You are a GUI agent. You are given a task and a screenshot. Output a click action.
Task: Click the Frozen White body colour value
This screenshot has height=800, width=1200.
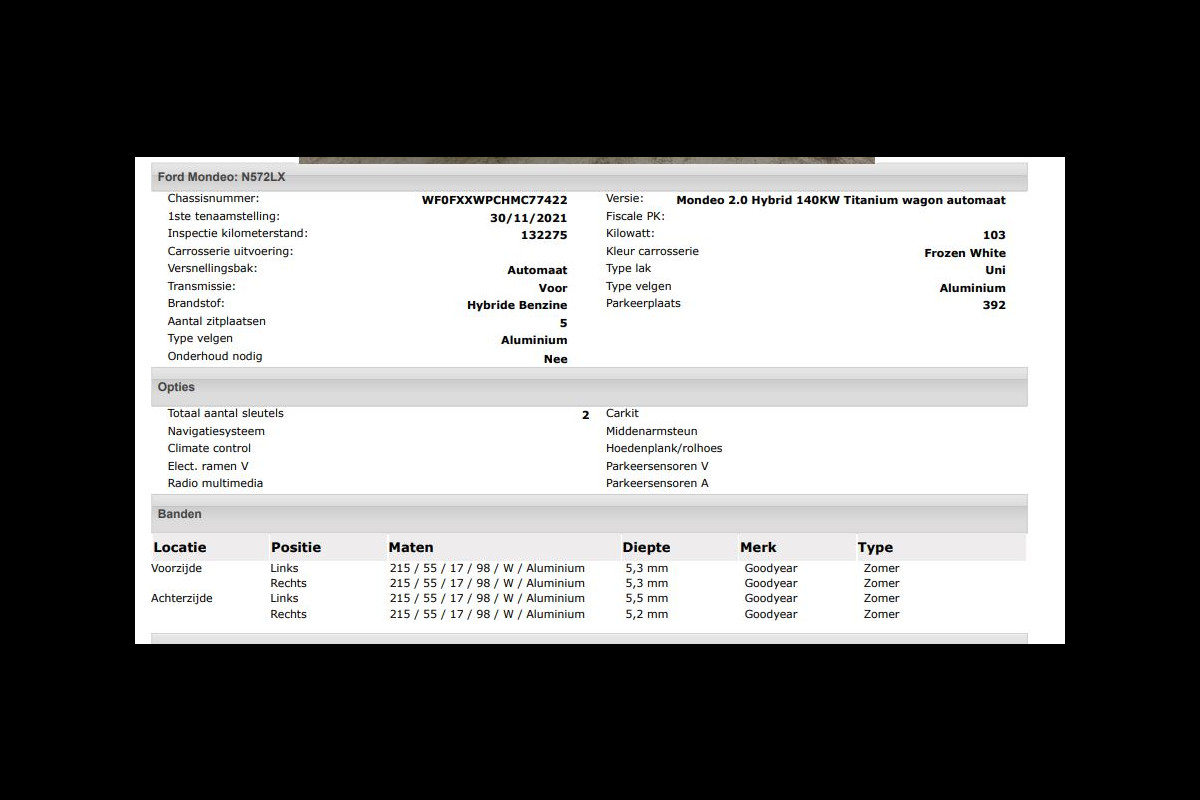pos(964,253)
